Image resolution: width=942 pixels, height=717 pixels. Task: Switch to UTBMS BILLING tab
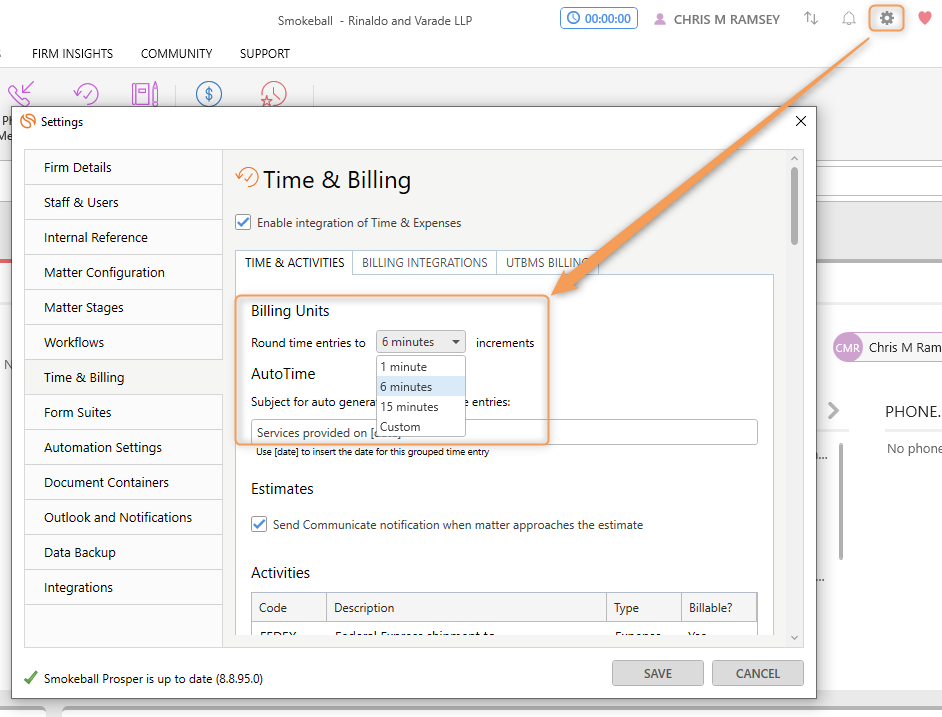[547, 263]
